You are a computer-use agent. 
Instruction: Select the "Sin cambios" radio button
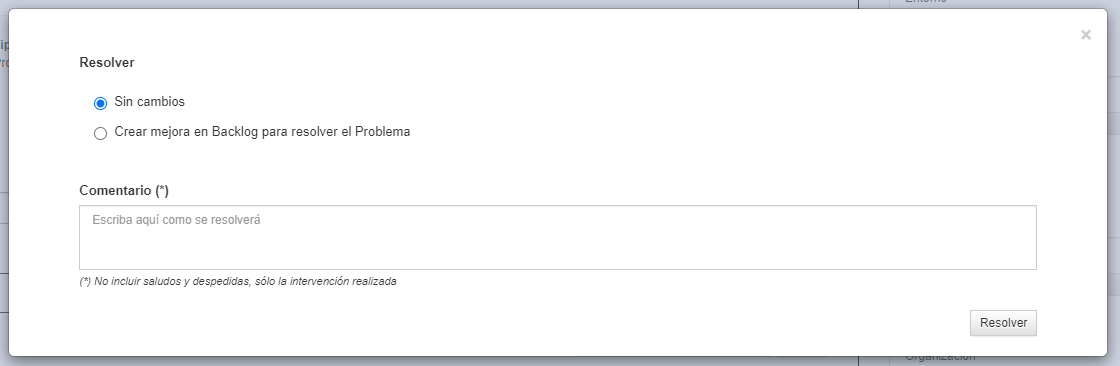point(101,103)
